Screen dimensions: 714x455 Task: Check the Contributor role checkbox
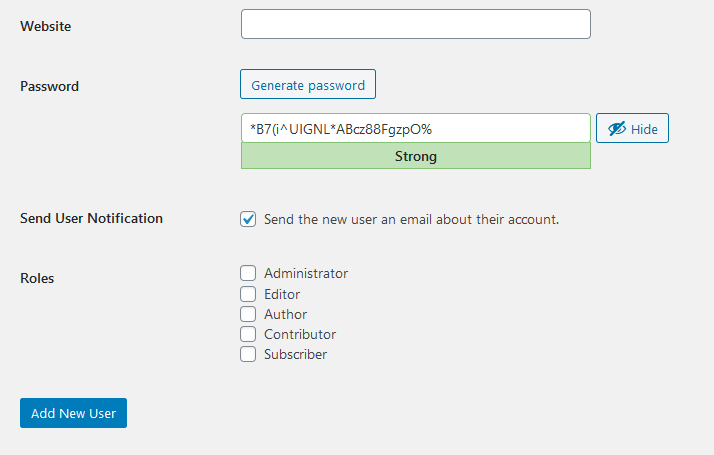248,334
